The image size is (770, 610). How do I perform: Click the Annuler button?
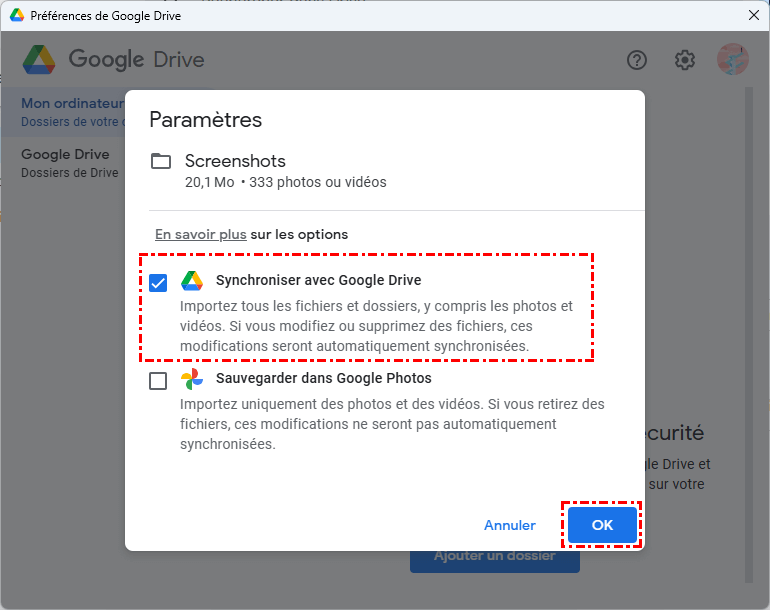pos(510,525)
